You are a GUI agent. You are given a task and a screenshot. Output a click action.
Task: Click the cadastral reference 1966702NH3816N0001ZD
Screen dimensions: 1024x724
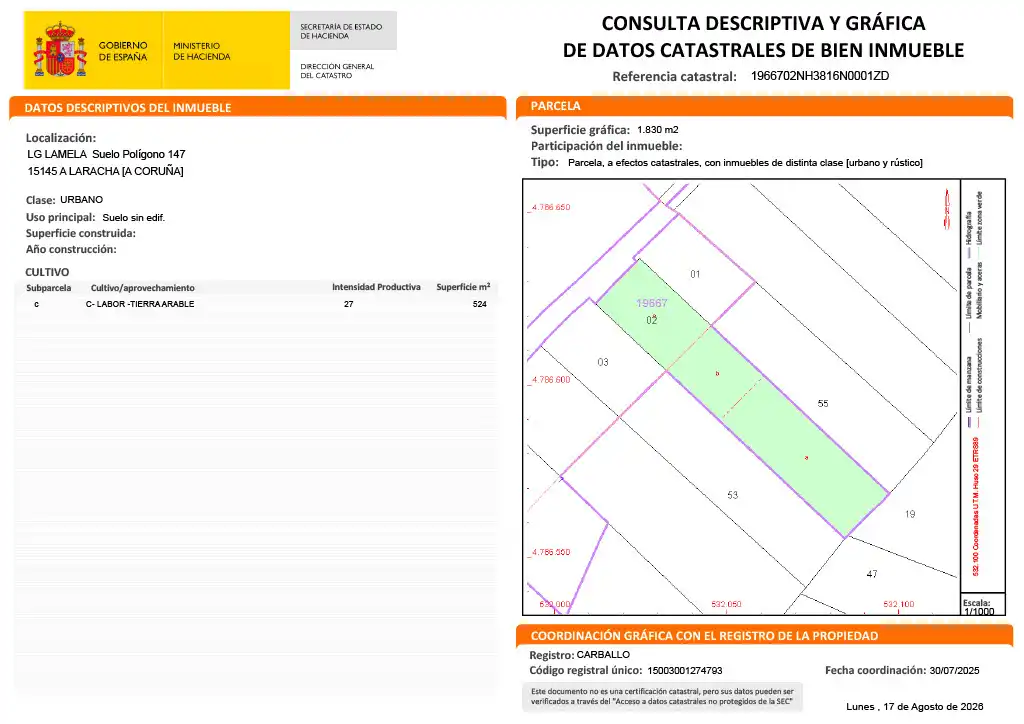(x=820, y=76)
